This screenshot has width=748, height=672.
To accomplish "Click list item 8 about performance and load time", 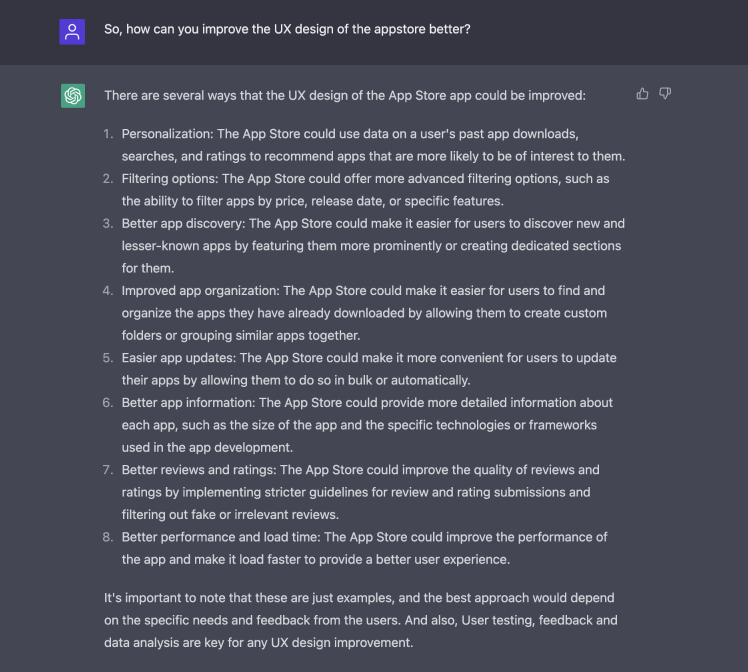I will [x=364, y=548].
